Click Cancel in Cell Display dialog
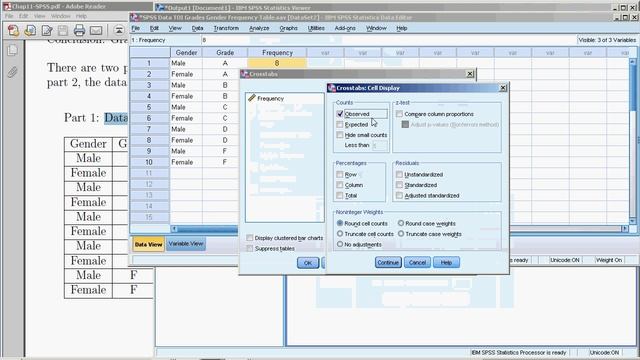Screen dimensions: 640x360 coord(417,262)
